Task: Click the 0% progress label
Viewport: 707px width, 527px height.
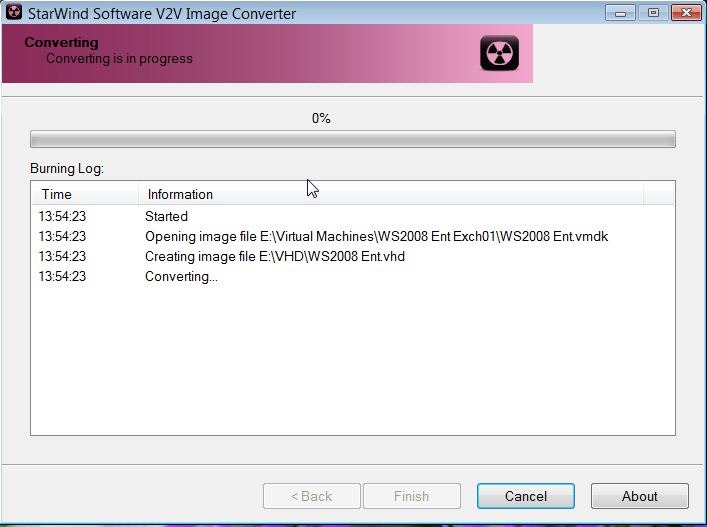Action: pyautogui.click(x=321, y=118)
